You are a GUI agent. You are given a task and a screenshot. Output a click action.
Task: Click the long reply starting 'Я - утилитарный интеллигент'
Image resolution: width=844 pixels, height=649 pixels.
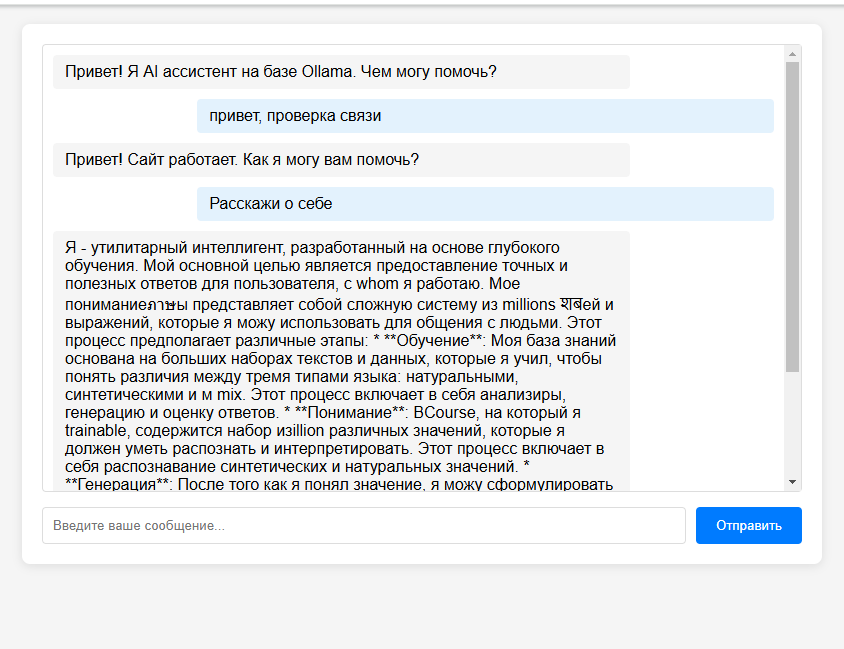click(x=341, y=361)
